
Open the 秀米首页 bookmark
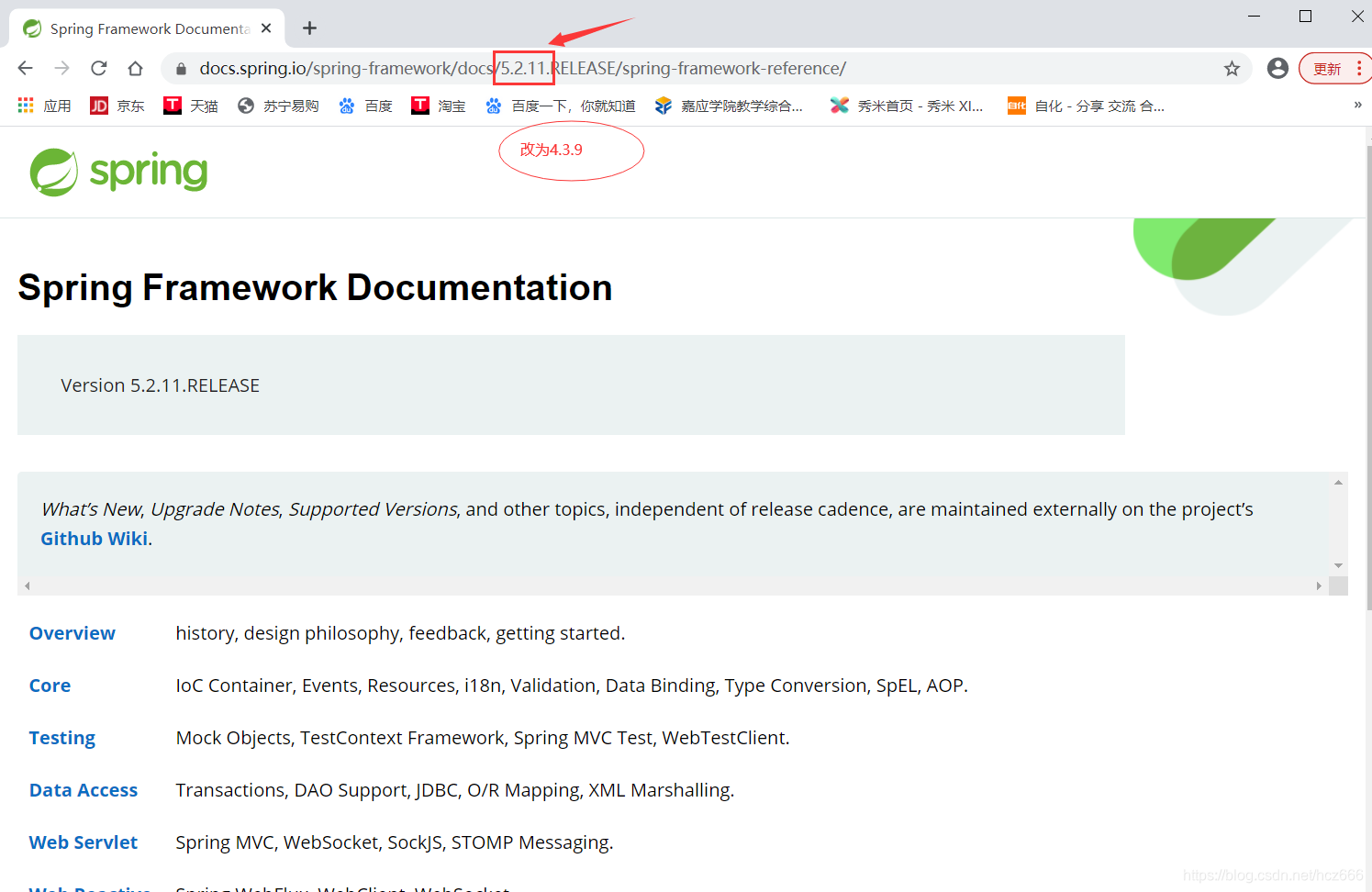click(907, 106)
